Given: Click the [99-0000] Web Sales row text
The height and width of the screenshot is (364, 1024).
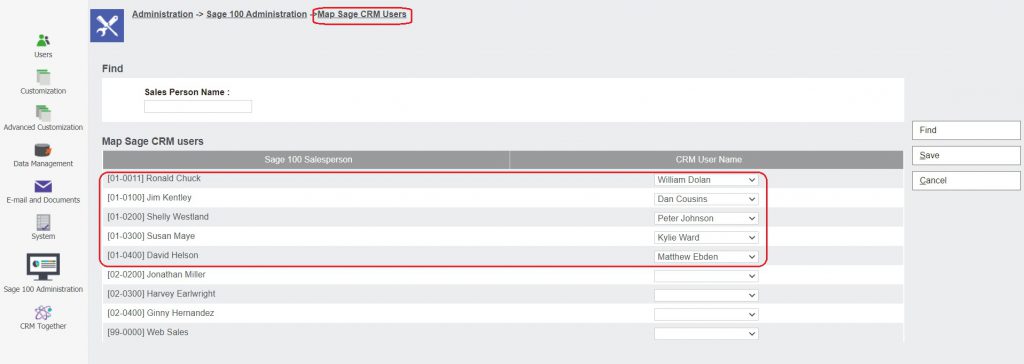Looking at the screenshot, I should (x=148, y=333).
